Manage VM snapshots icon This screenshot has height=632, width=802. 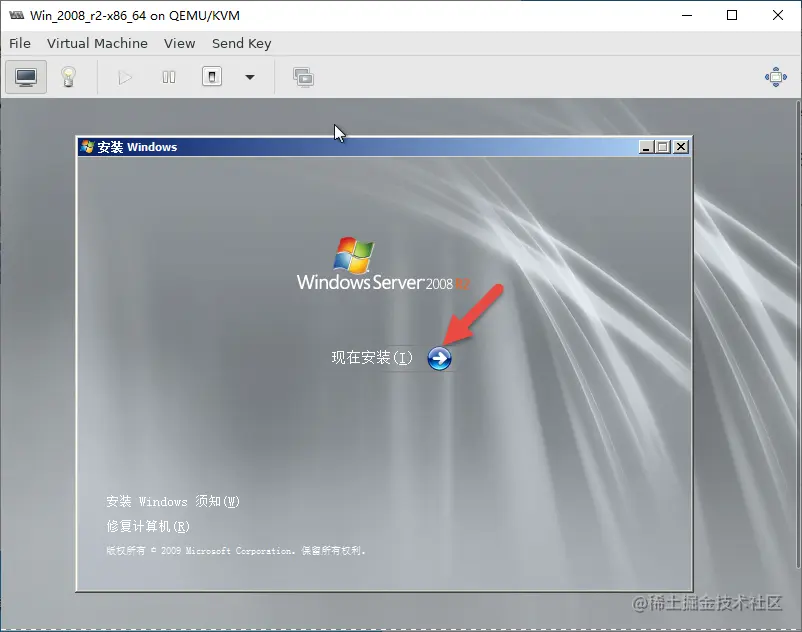[x=304, y=78]
